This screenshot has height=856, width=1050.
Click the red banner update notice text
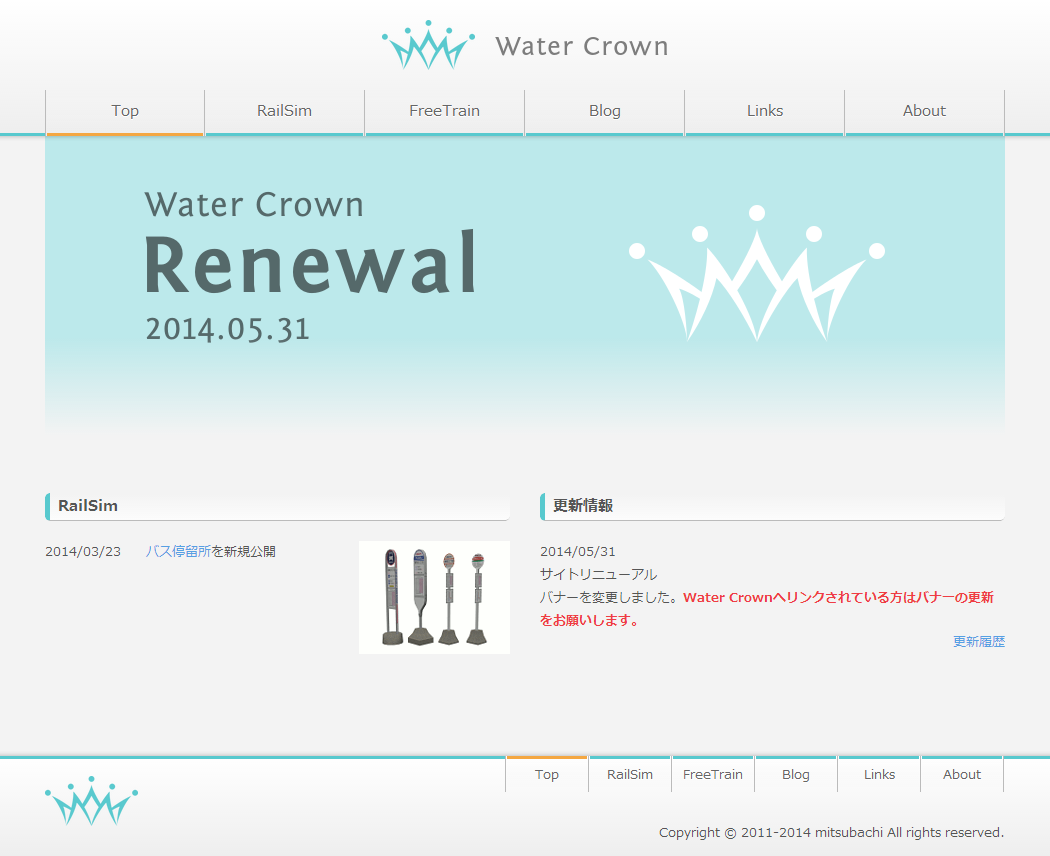tap(767, 609)
